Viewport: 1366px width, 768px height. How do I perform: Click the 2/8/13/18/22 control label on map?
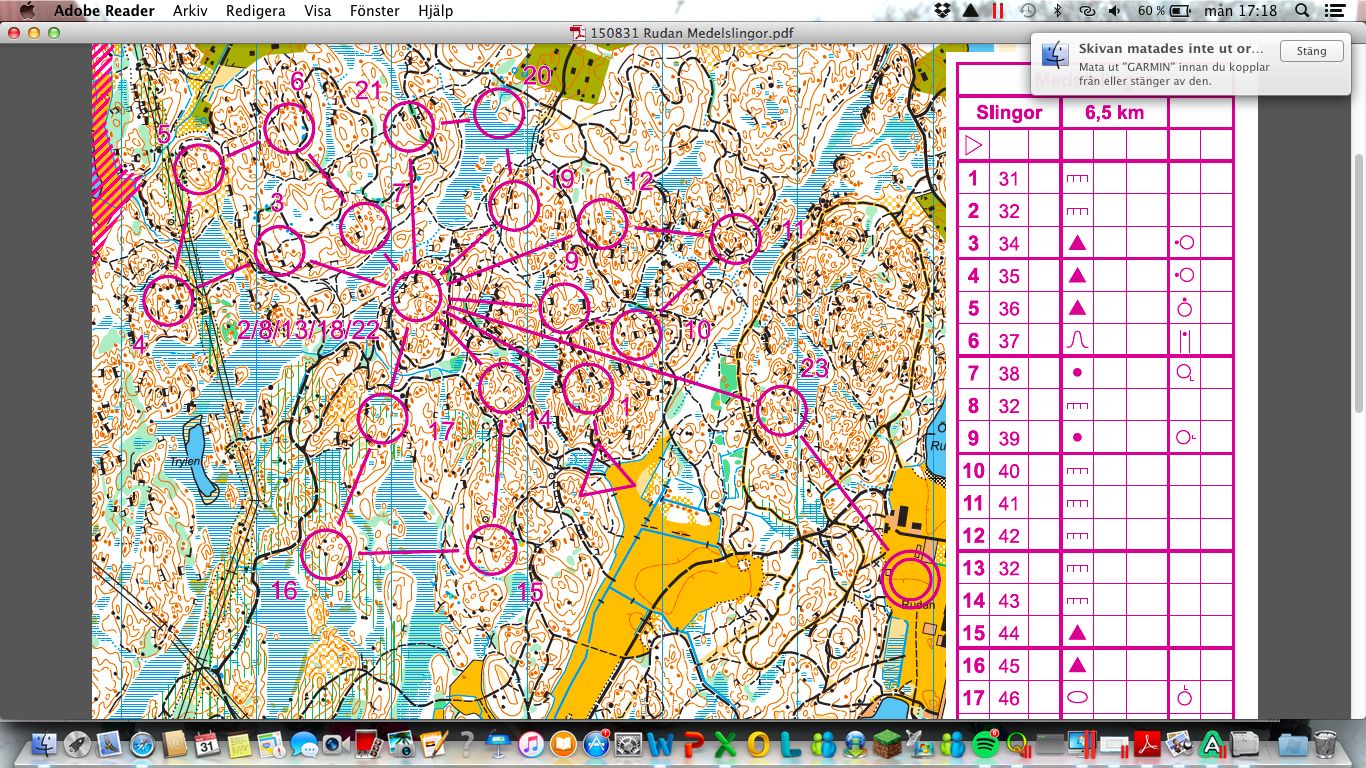(309, 330)
